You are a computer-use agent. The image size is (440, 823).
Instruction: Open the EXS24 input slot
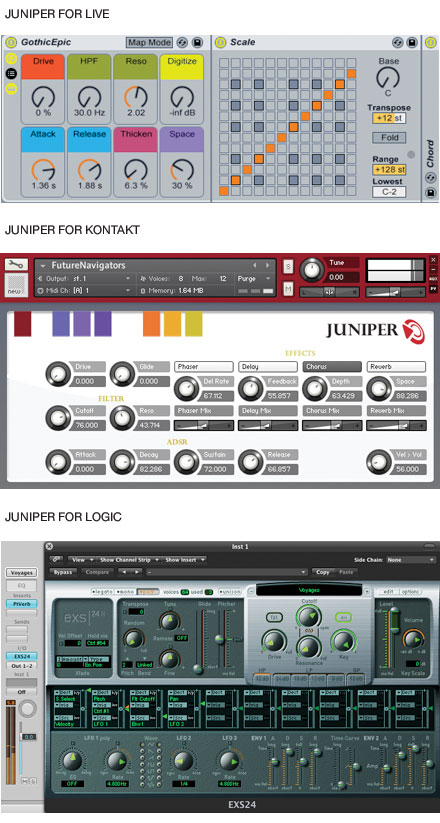(22, 656)
